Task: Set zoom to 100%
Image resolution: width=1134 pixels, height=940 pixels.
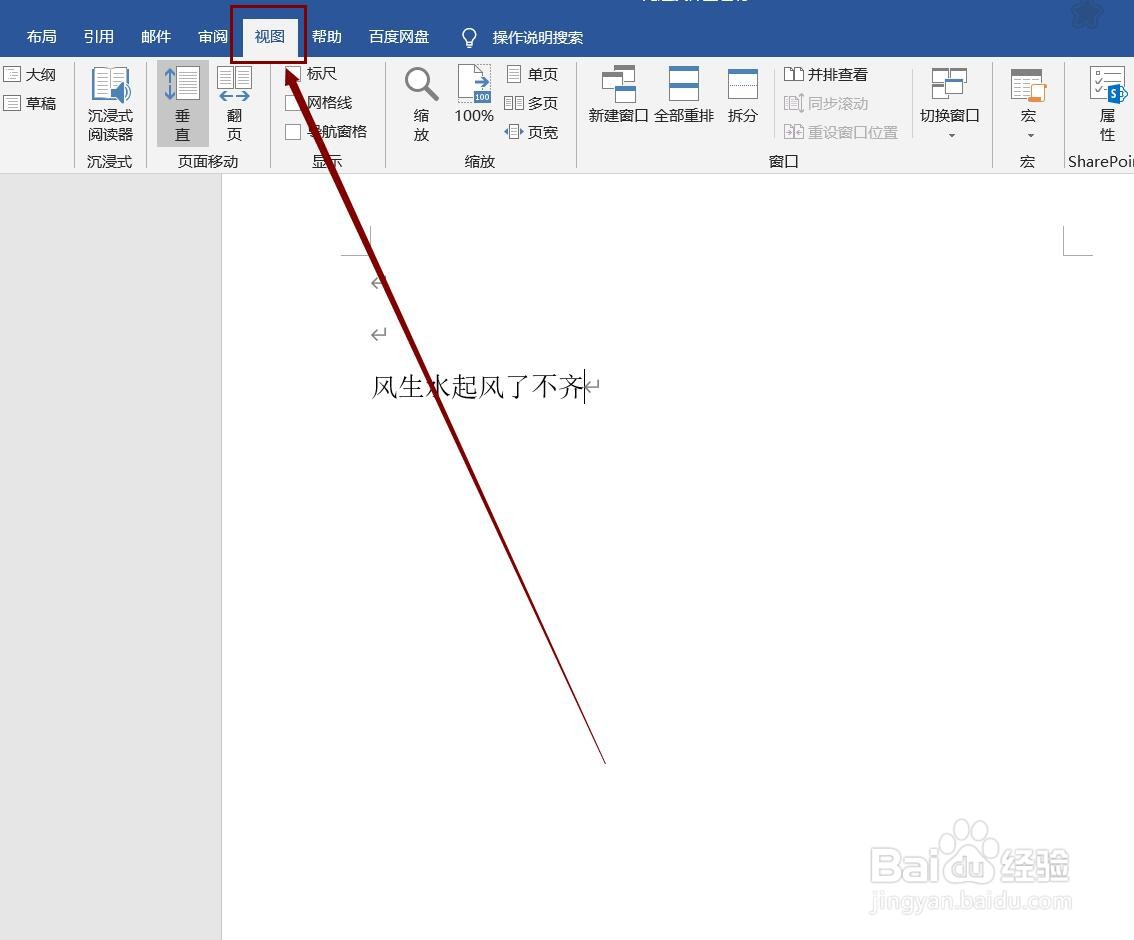Action: tap(474, 94)
